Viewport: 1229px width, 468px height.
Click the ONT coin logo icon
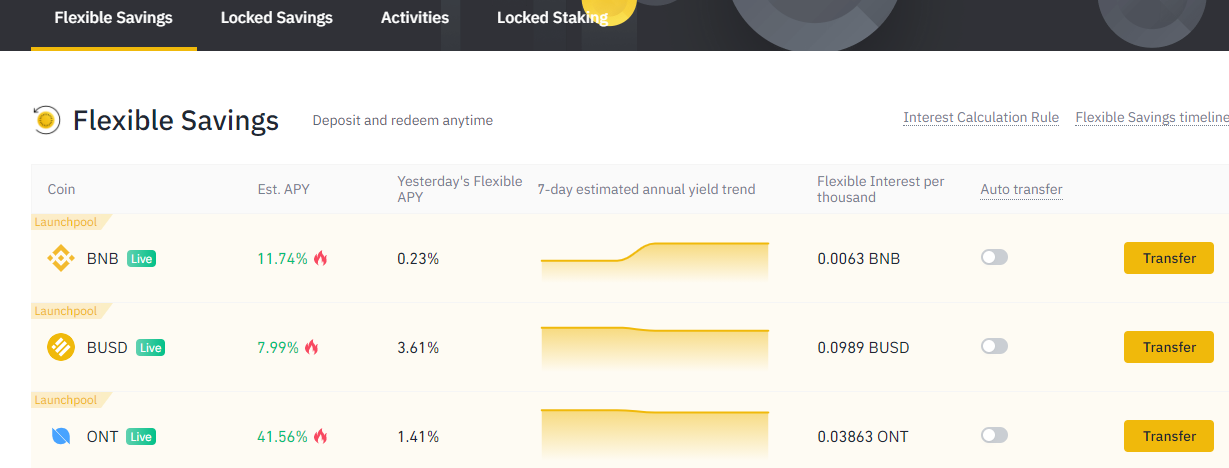pos(61,437)
